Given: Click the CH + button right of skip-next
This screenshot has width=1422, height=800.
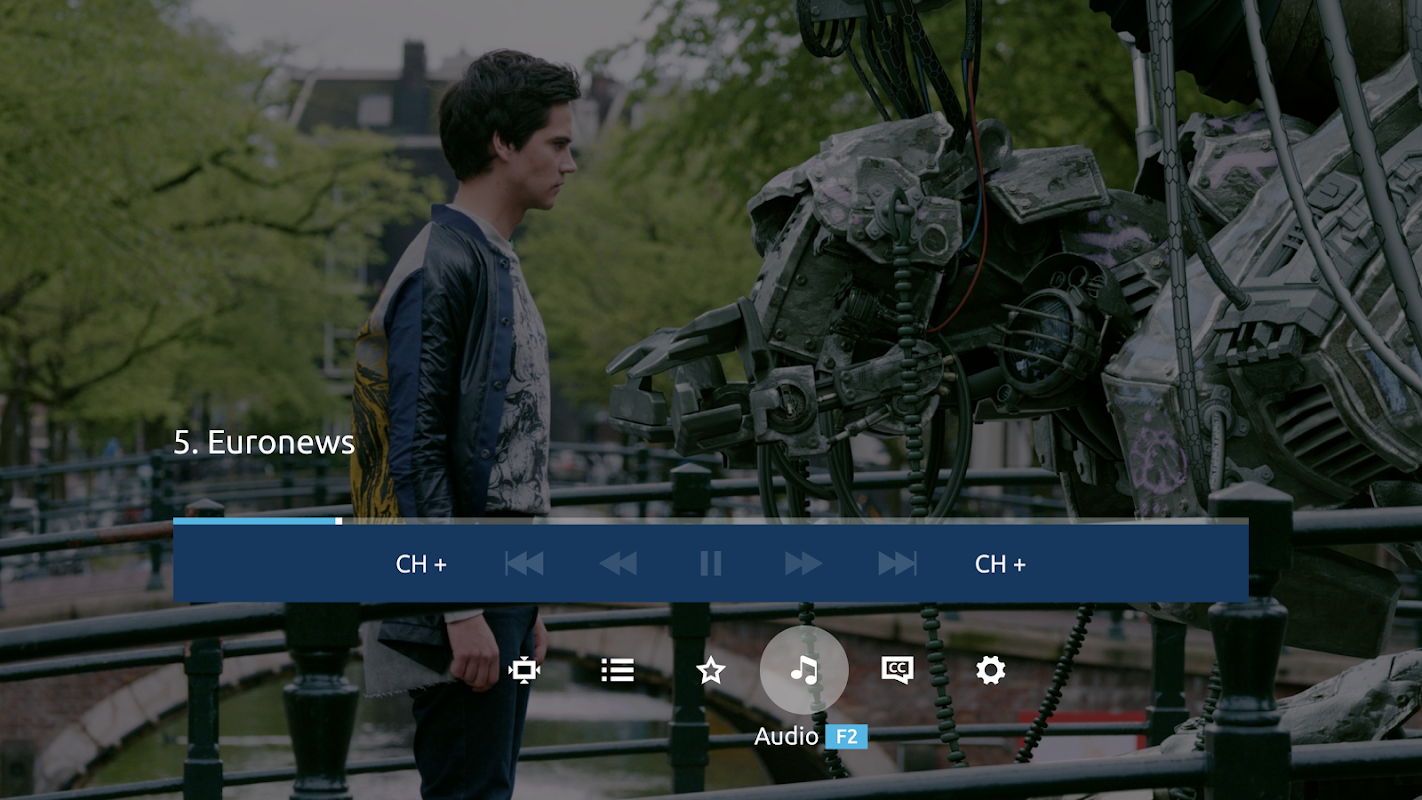Looking at the screenshot, I should (x=1000, y=564).
